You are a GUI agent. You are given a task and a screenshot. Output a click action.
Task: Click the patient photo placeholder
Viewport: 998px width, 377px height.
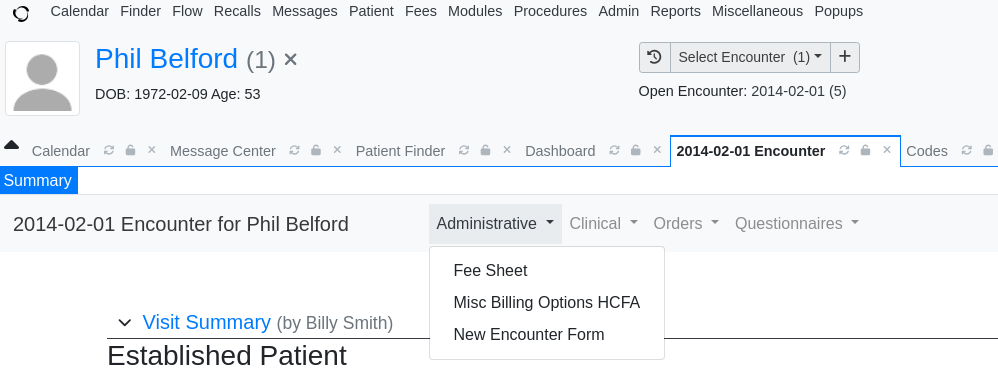(43, 78)
